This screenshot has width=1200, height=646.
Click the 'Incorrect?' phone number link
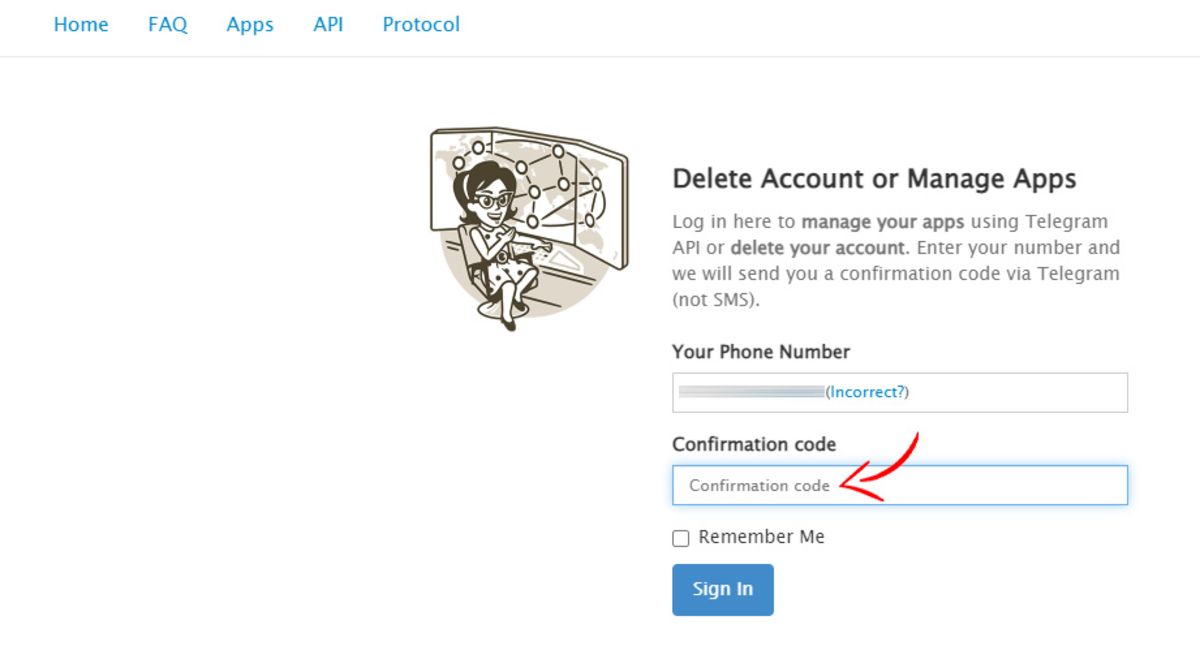[868, 392]
